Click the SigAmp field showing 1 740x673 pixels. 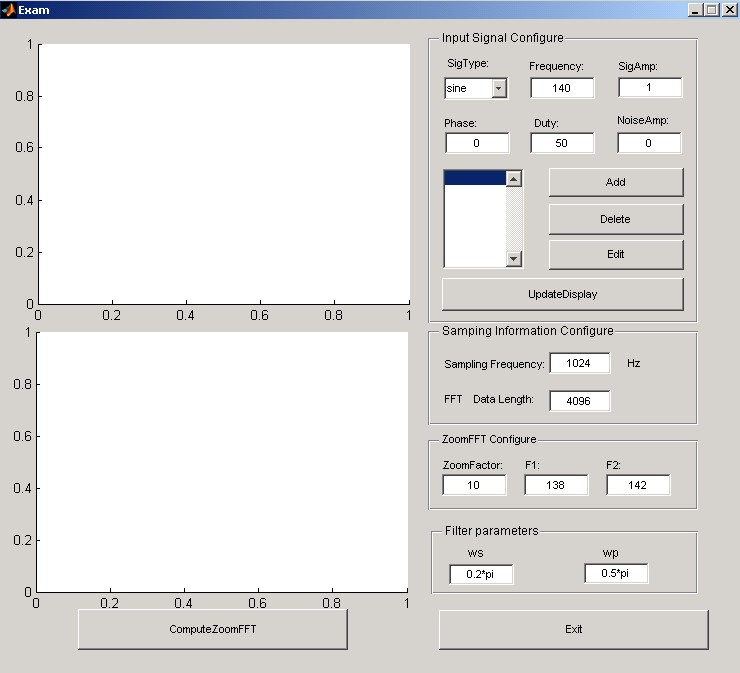tap(649, 87)
